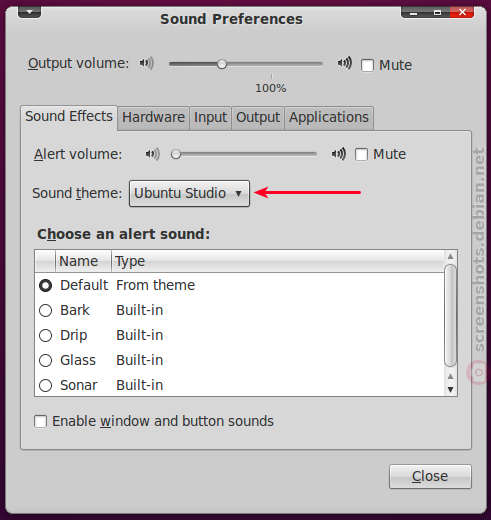Click the quiet speaker icon next to Alert volume
Screen dimensions: 491x520
(x=153, y=154)
